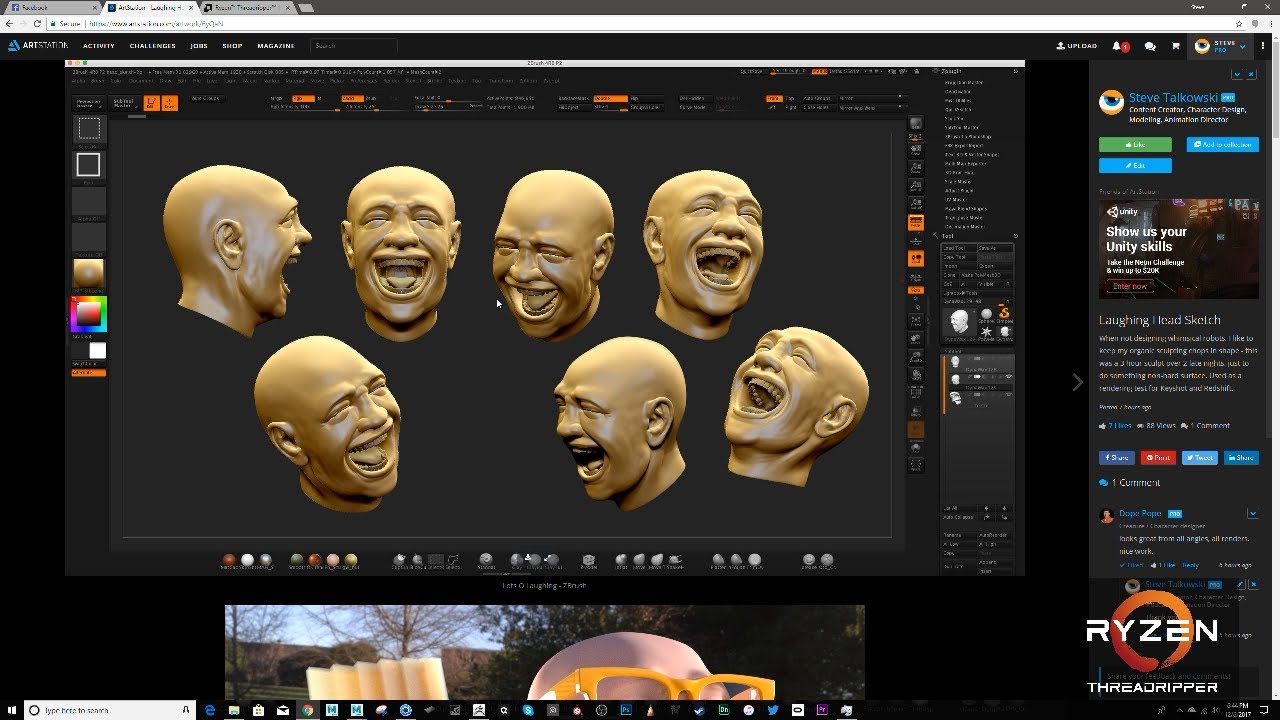Click the taskbar search box
Screen dimensions: 1280x720
coord(110,710)
